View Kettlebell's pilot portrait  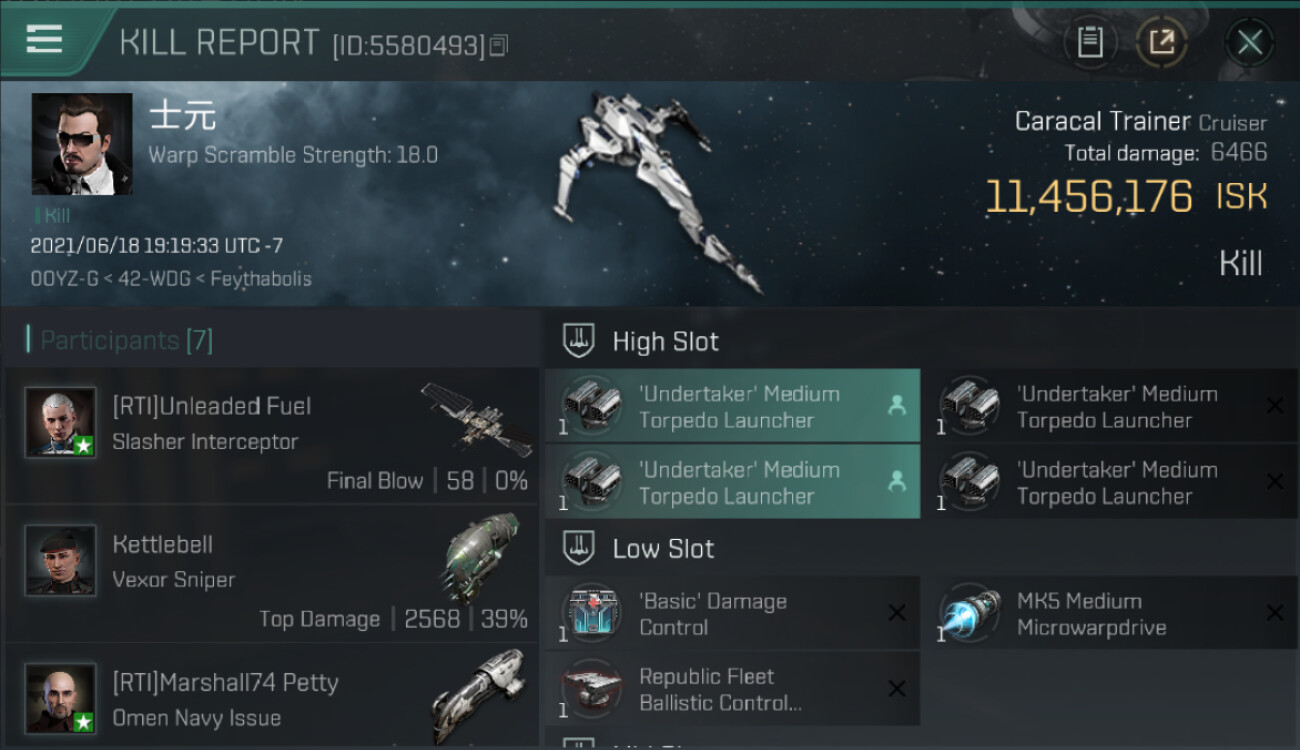61,561
